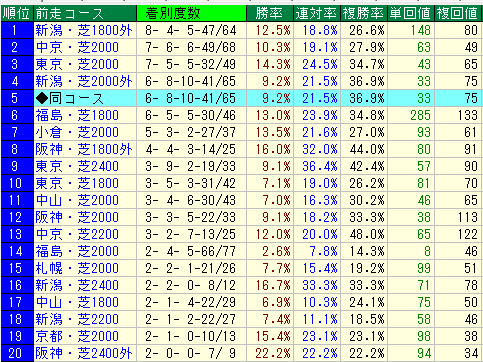The image size is (483, 362).
Task: Click 複回値 value 133
Action: (468, 116)
